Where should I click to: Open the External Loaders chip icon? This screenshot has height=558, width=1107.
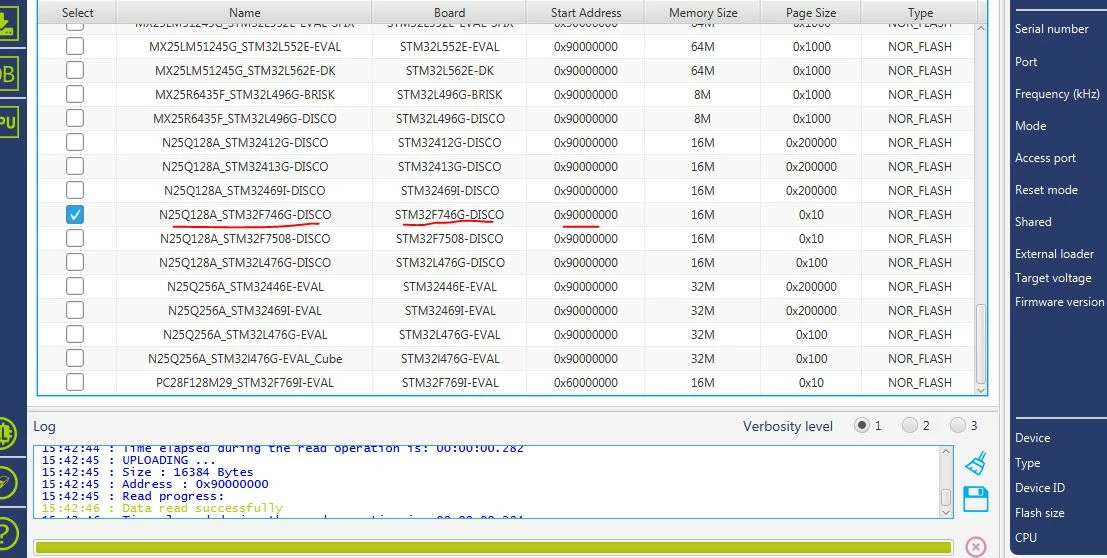tap(6, 433)
